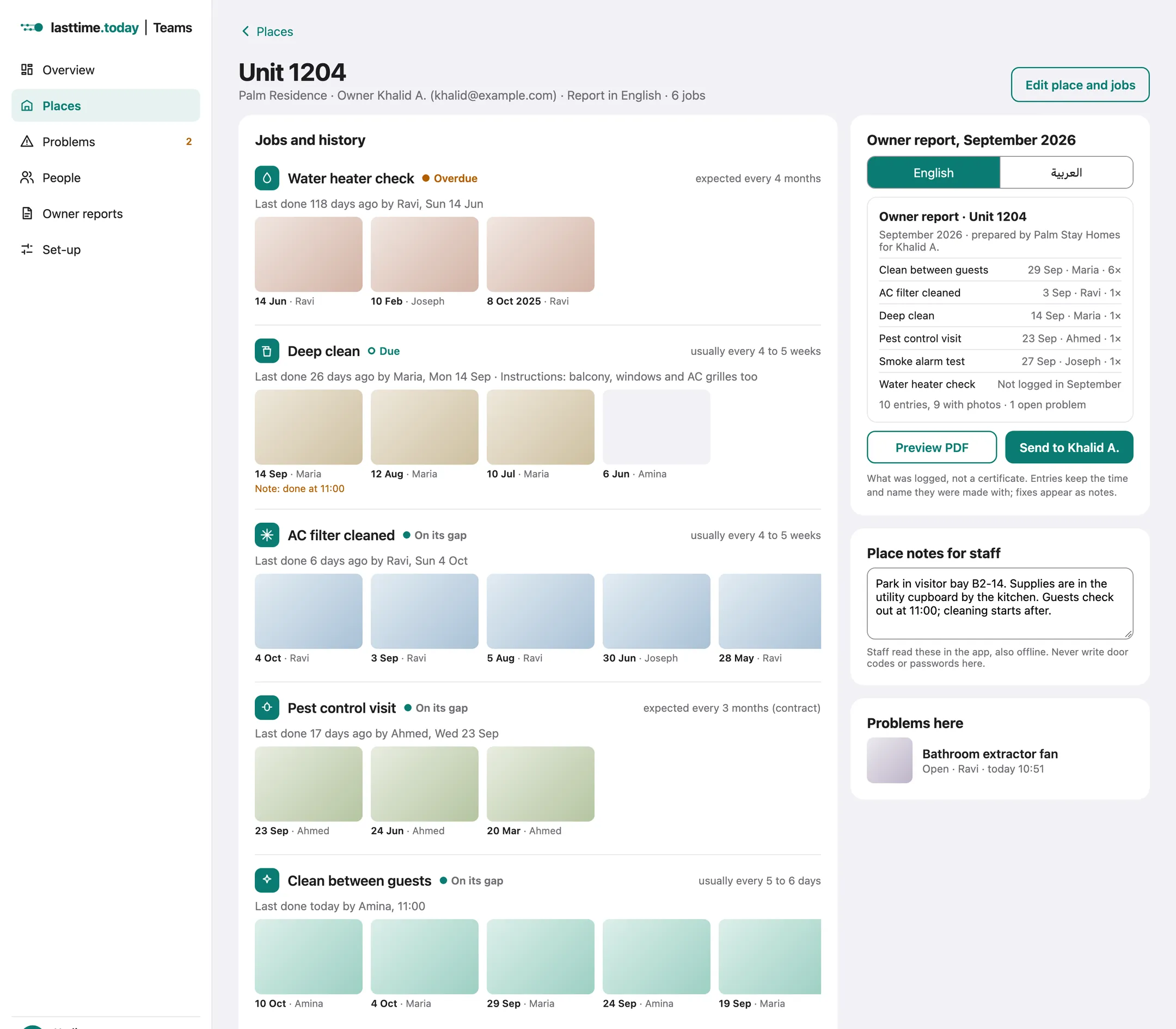Click the Overview sidebar icon
This screenshot has height=1029, width=1176.
[x=27, y=70]
